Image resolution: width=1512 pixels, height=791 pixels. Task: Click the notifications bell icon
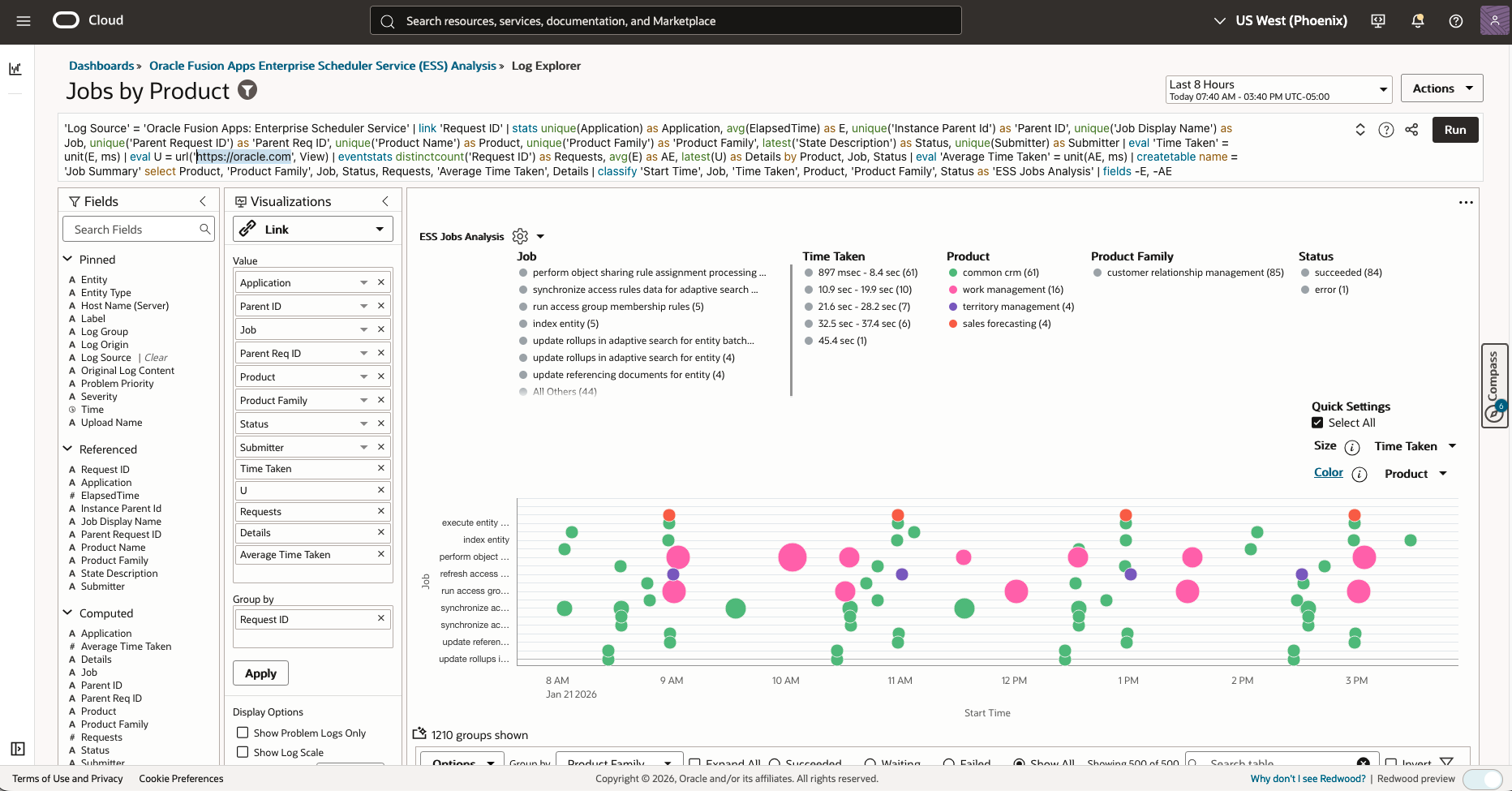(x=1417, y=21)
